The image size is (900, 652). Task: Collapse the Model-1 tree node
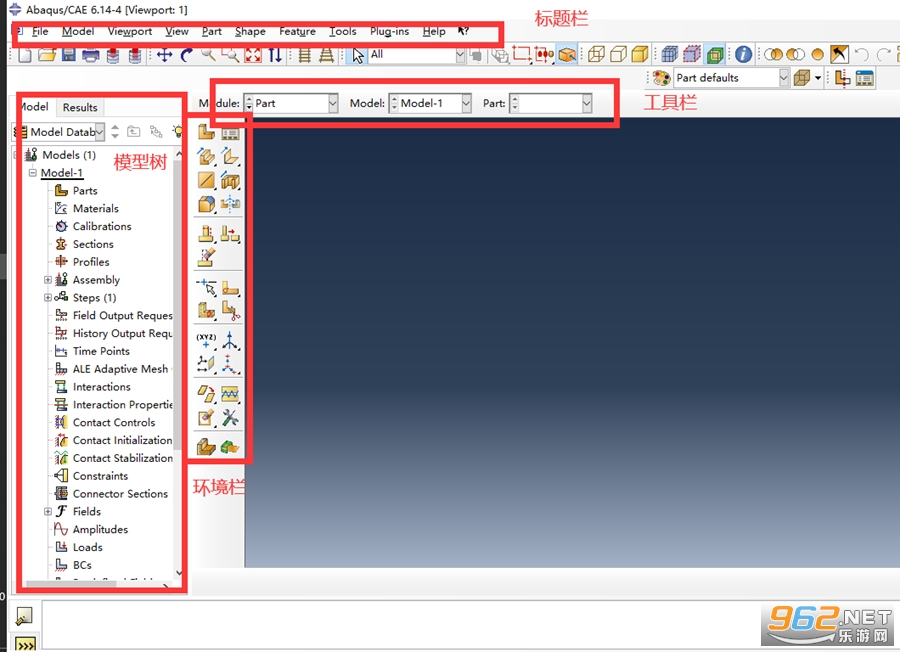point(33,172)
